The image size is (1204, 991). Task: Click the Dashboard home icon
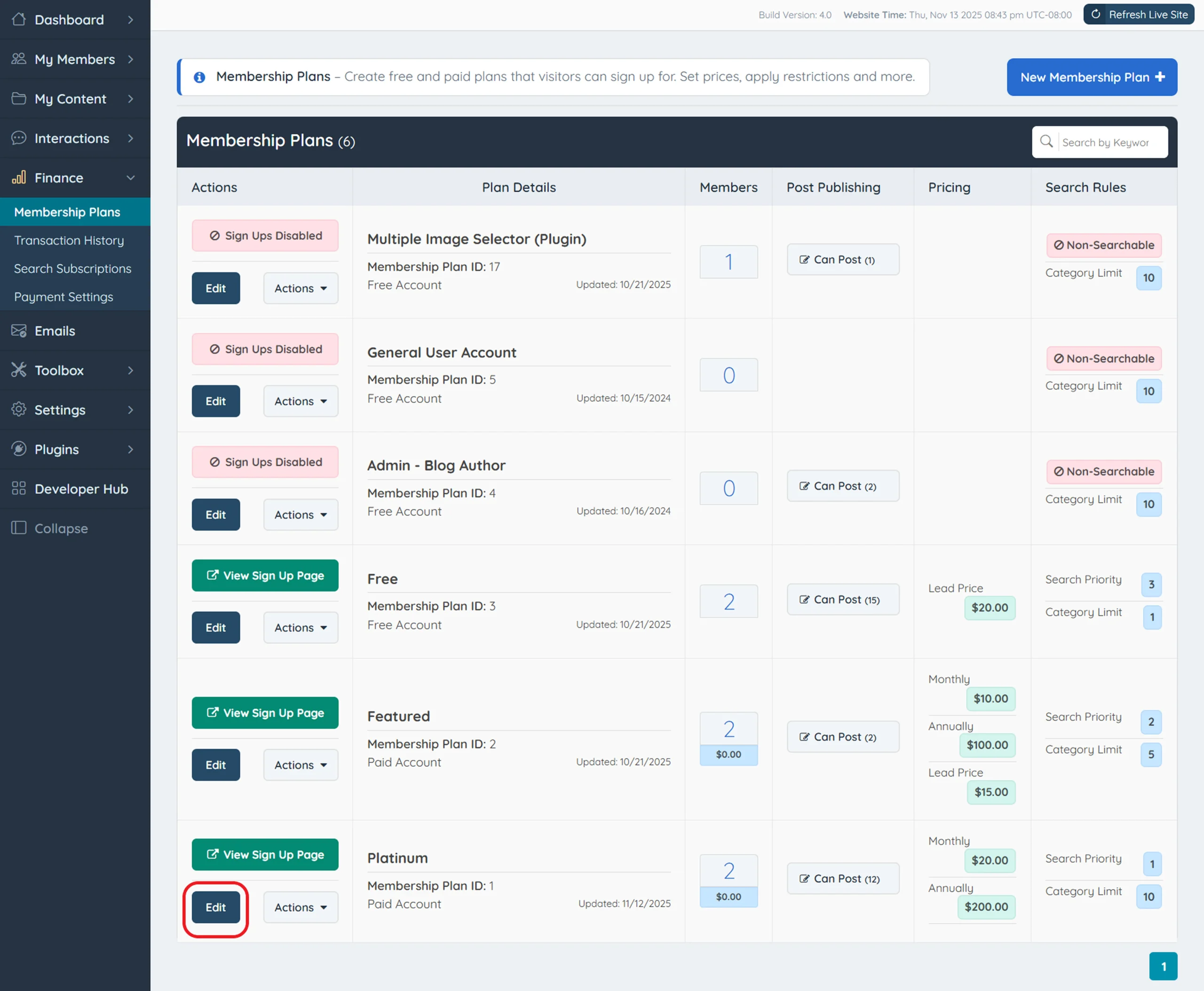19,19
